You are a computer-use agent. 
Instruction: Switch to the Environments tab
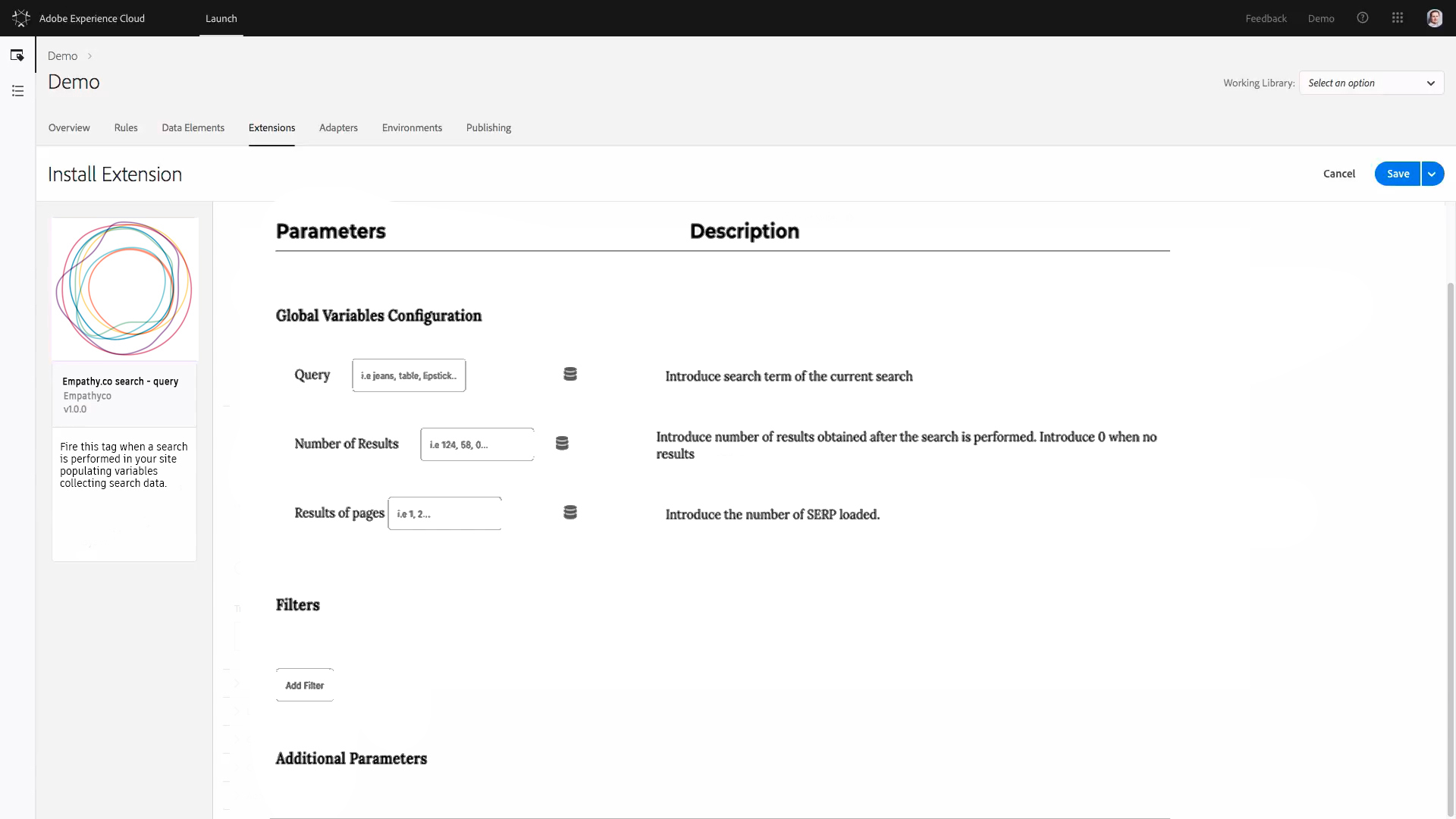[412, 127]
